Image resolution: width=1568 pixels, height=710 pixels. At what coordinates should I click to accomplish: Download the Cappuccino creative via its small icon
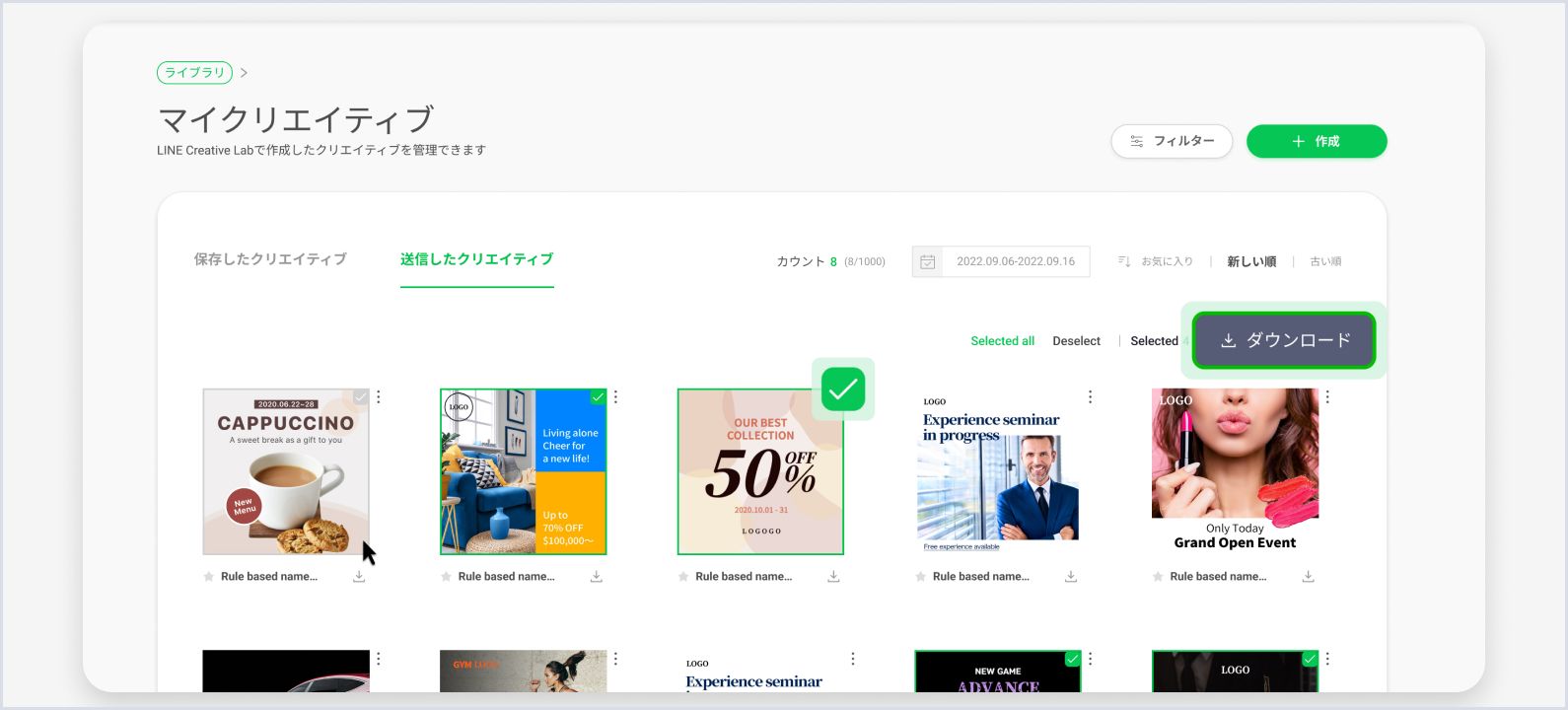coord(359,577)
